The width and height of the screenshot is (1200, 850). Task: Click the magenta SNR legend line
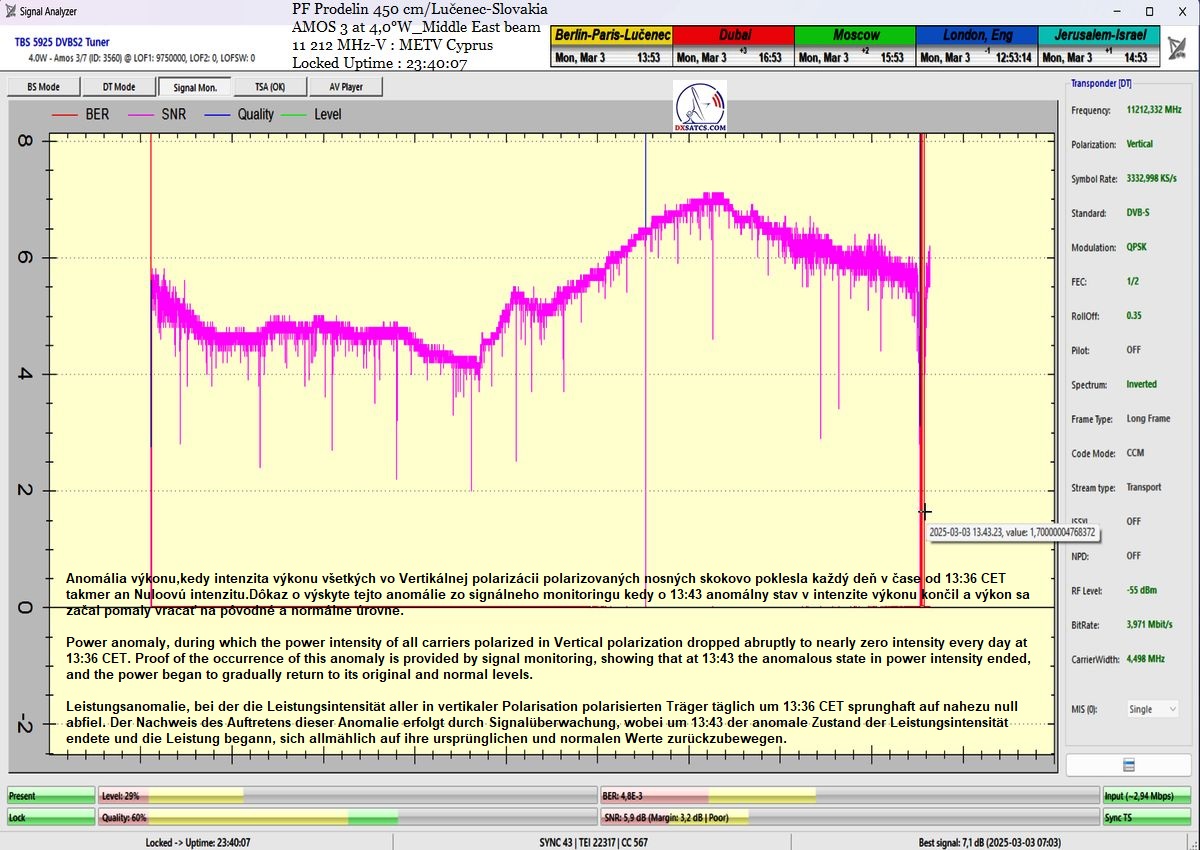[x=140, y=115]
